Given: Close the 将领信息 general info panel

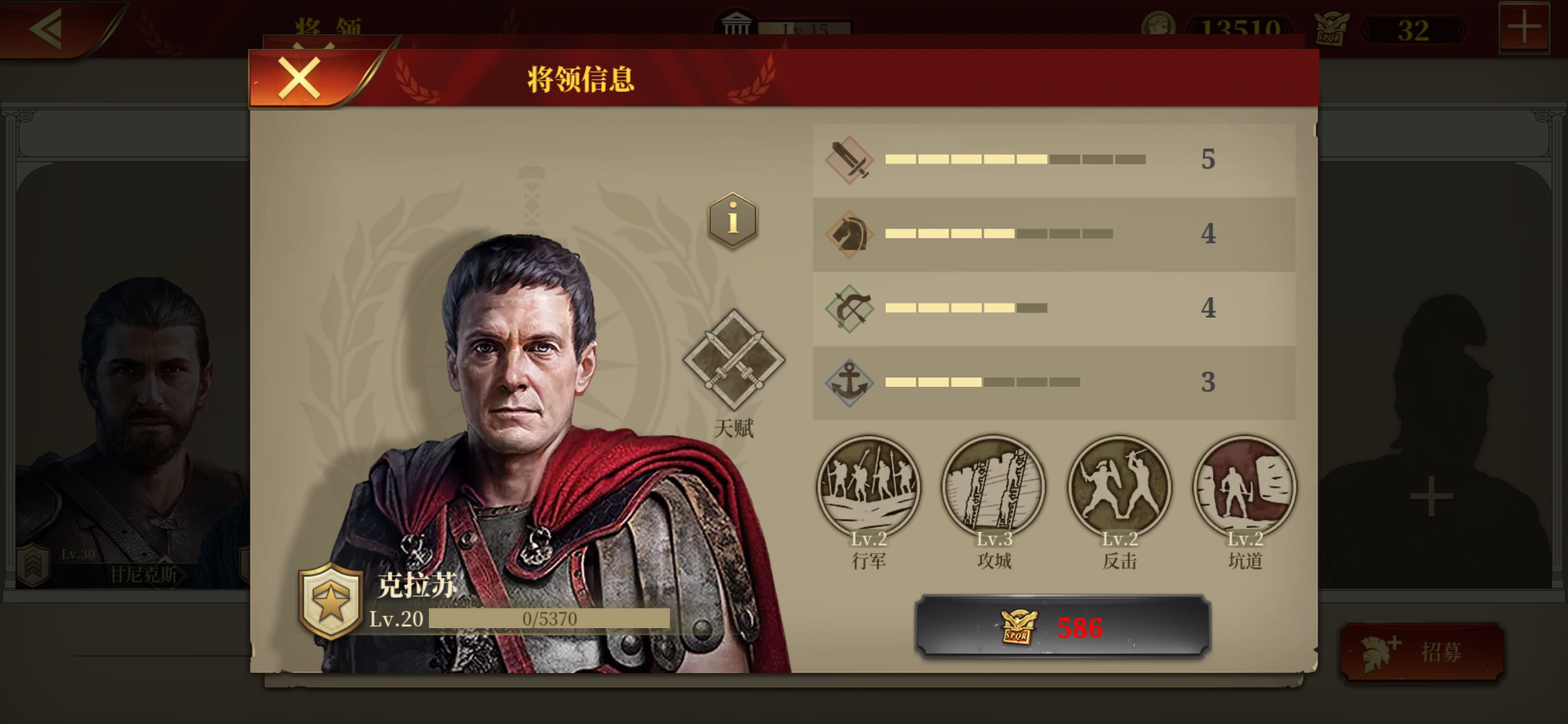Looking at the screenshot, I should [x=300, y=79].
